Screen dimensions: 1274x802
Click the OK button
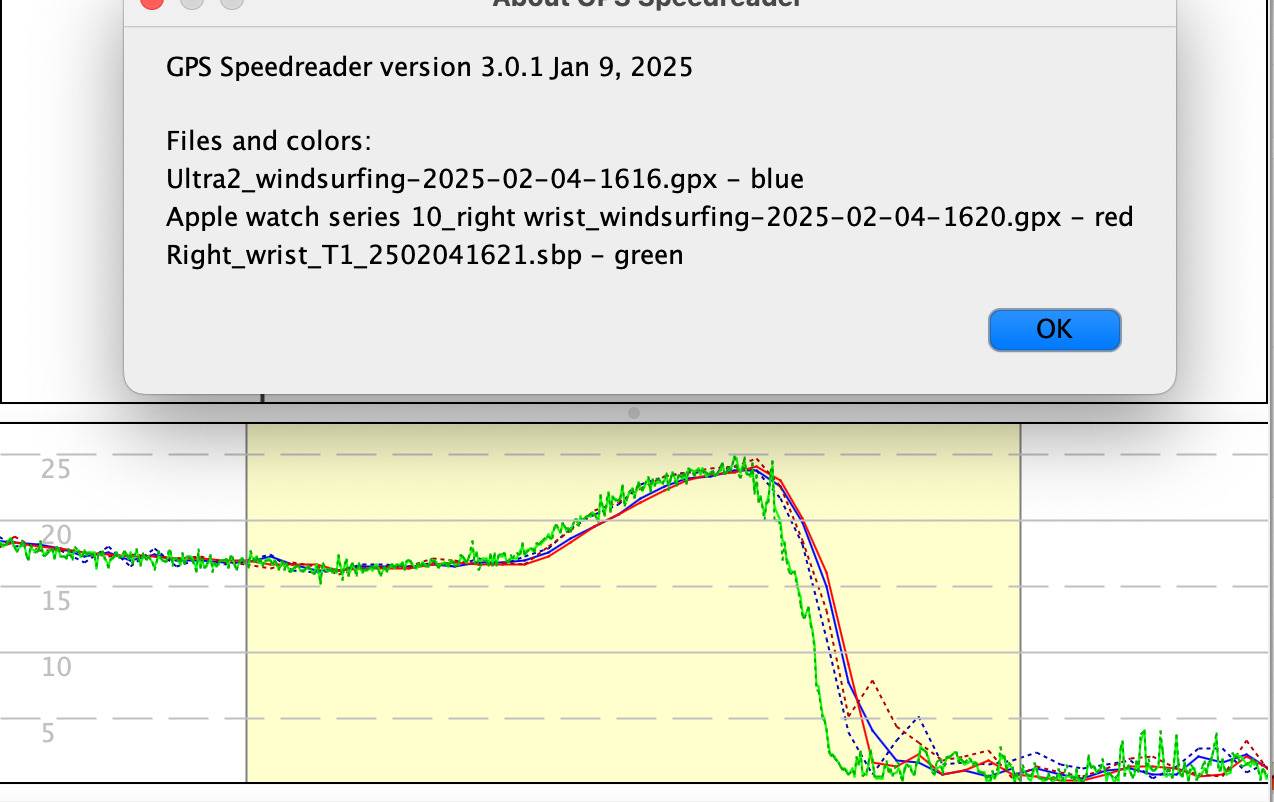click(1053, 329)
